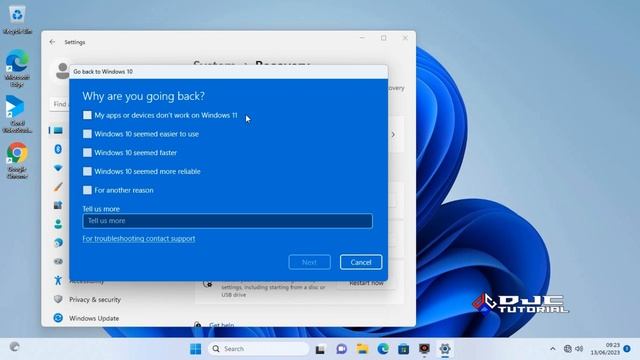Open the System icon in Settings sidebar
Image resolution: width=640 pixels, height=360 pixels.
click(58, 130)
